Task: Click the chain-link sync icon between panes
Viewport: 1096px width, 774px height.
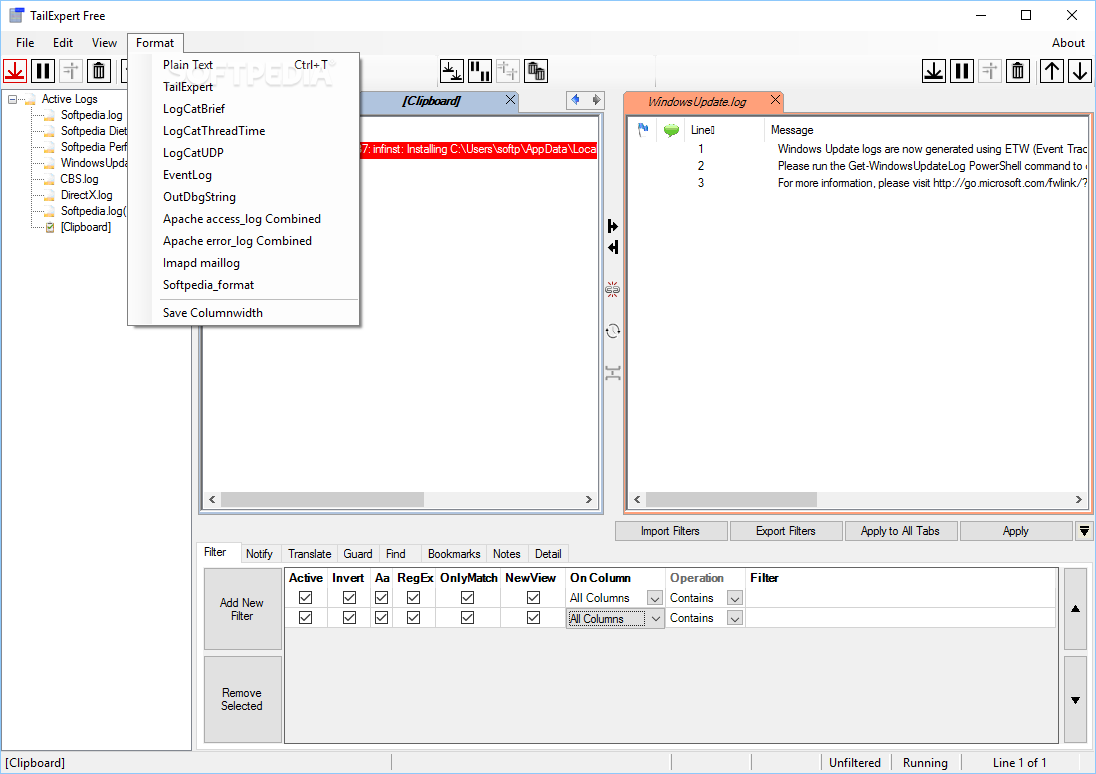Action: 613,289
